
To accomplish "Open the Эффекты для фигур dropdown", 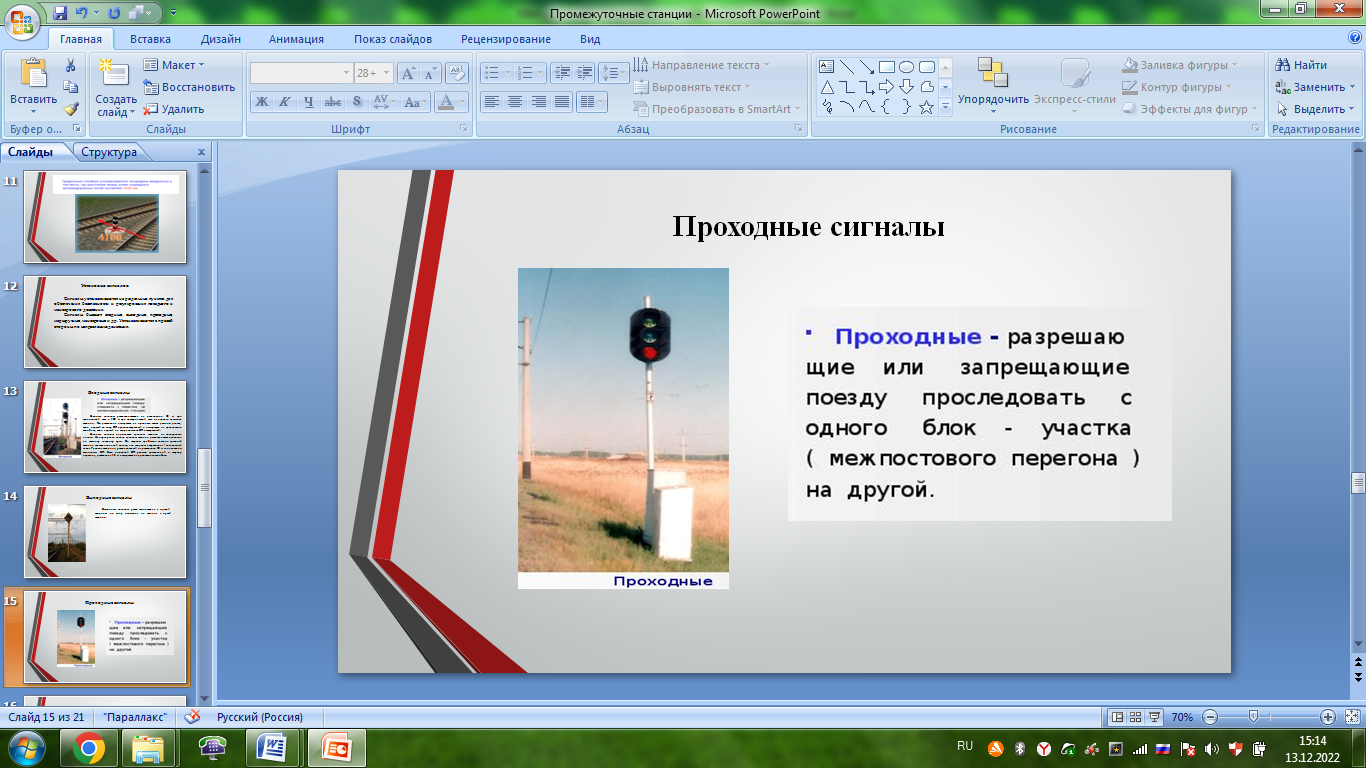I will pyautogui.click(x=1191, y=109).
